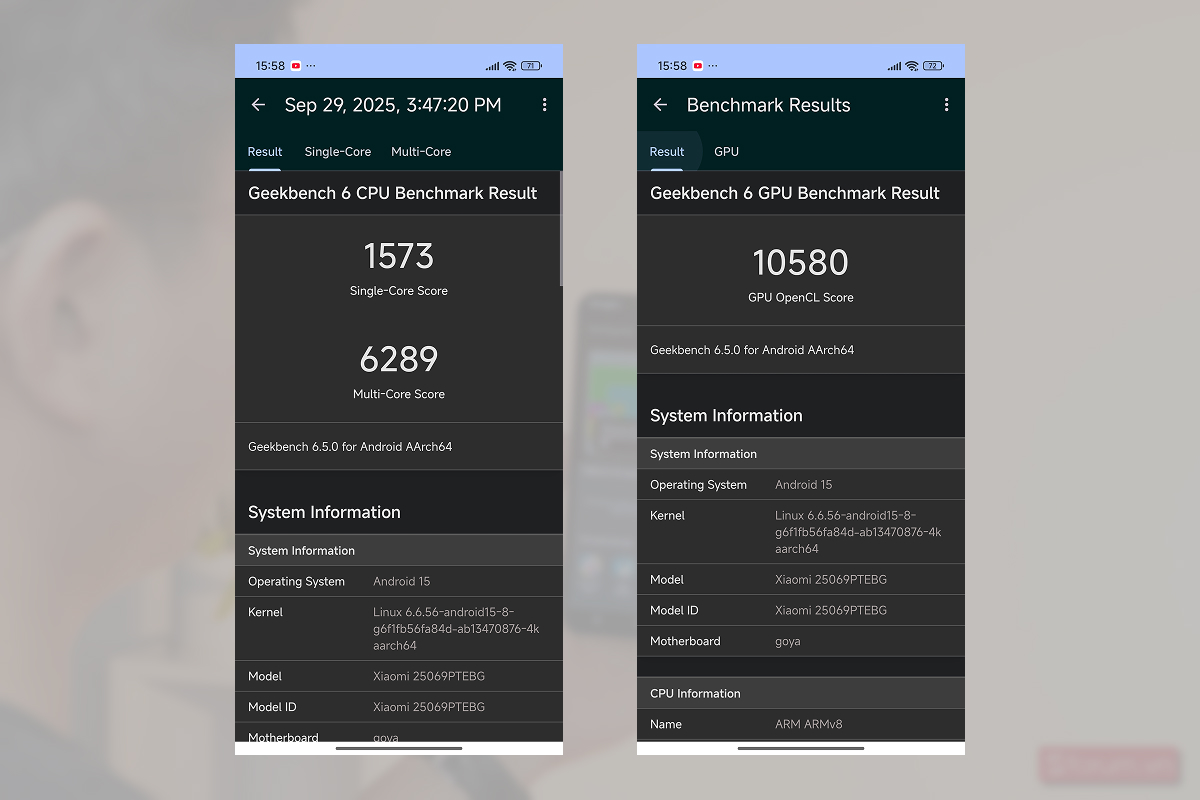
Task: Tap System Information heading in GPU screen
Action: pyautogui.click(x=726, y=415)
